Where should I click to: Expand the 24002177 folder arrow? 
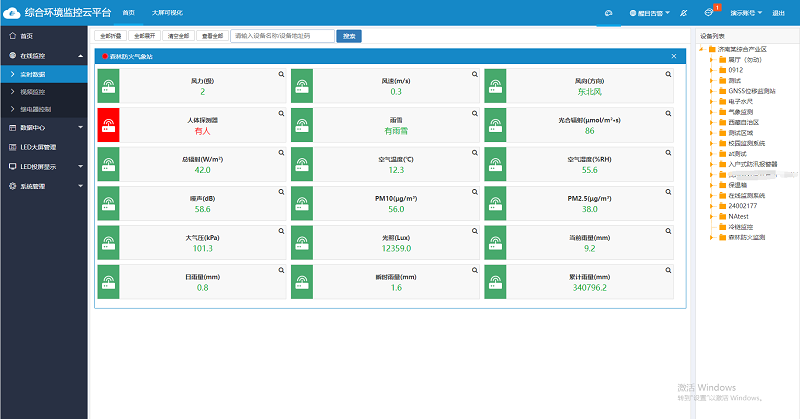click(x=712, y=206)
